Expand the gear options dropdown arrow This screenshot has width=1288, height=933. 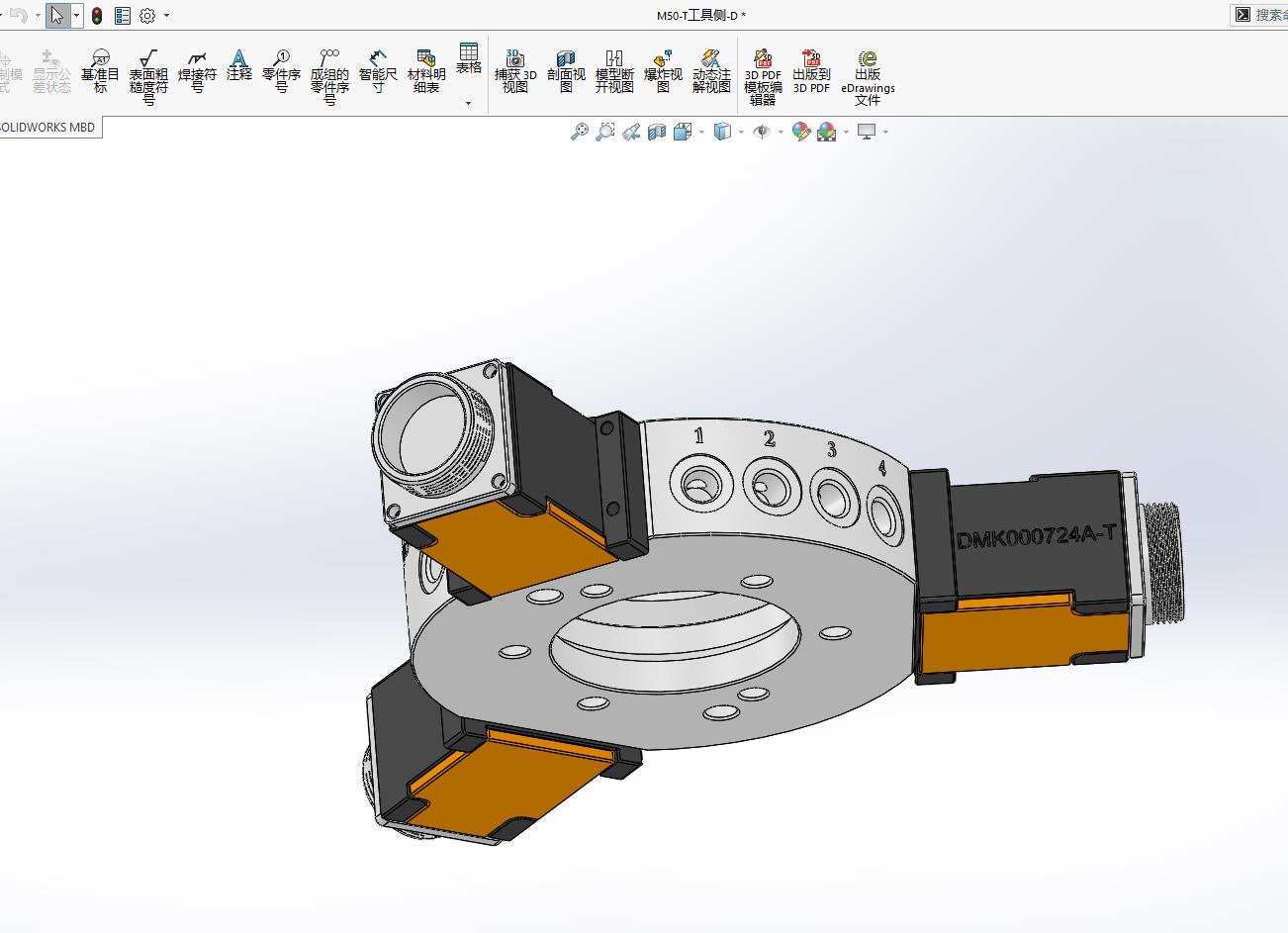[166, 16]
